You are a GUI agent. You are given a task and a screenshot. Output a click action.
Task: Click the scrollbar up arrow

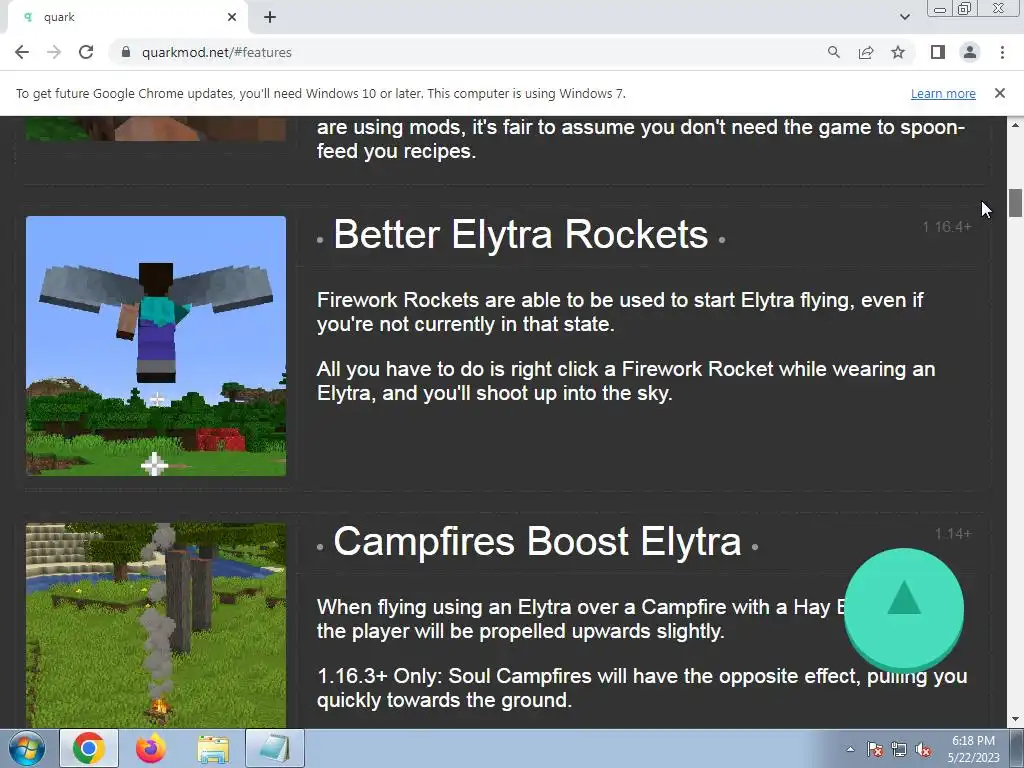(x=1015, y=125)
